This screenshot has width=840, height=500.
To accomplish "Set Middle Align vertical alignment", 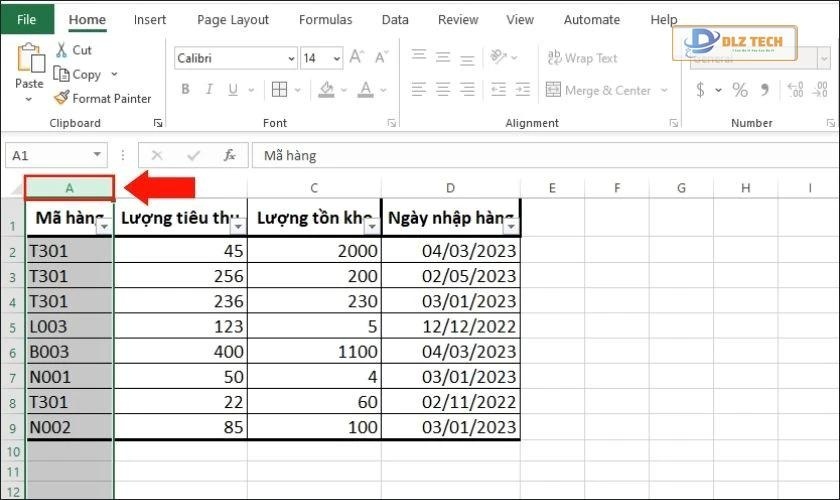I will [x=443, y=57].
